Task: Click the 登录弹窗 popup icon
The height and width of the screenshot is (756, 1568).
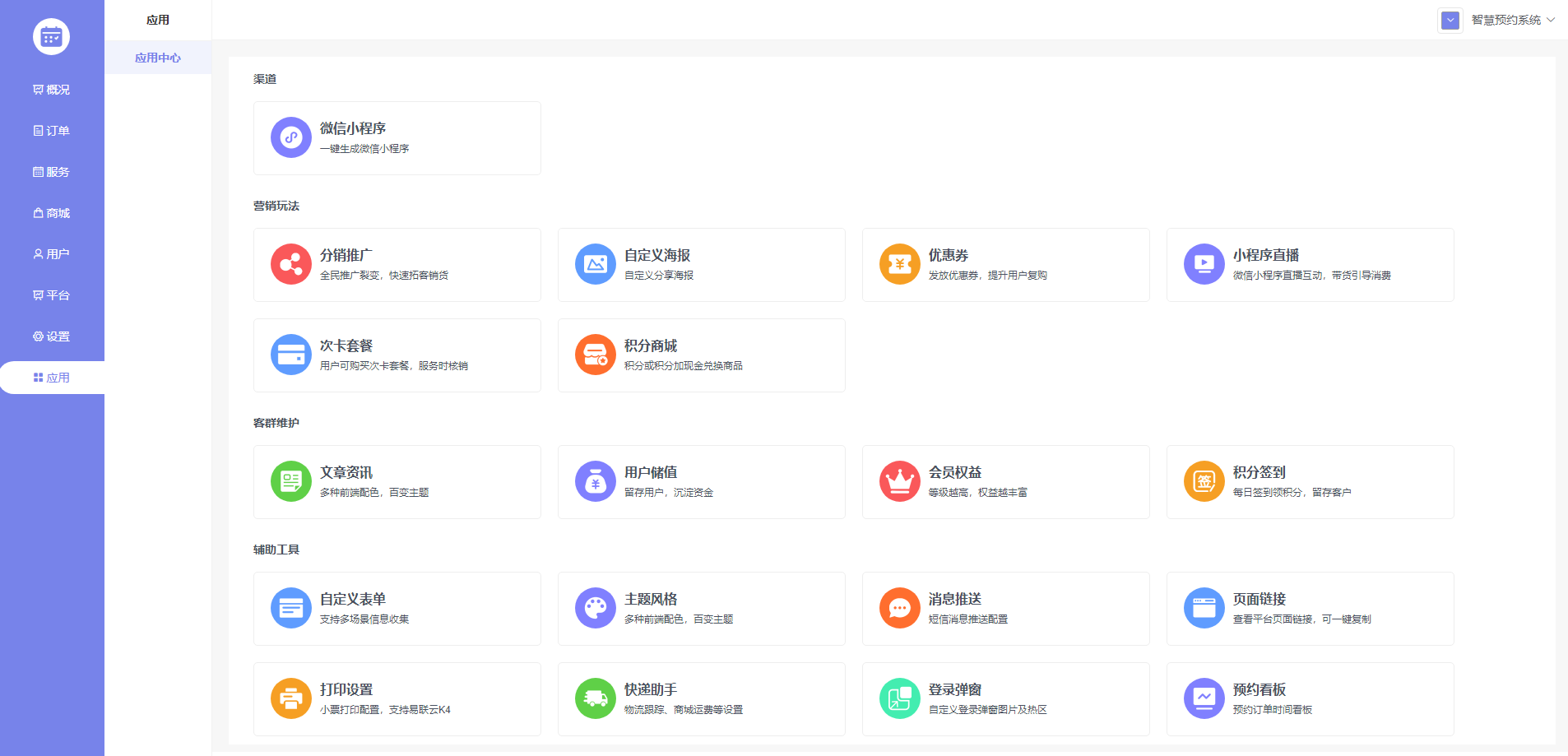Action: click(900, 698)
